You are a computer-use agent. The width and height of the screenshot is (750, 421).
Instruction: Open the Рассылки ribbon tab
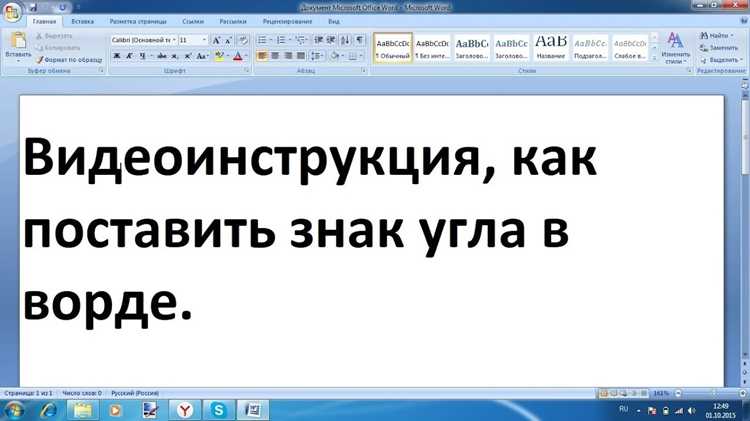click(233, 22)
